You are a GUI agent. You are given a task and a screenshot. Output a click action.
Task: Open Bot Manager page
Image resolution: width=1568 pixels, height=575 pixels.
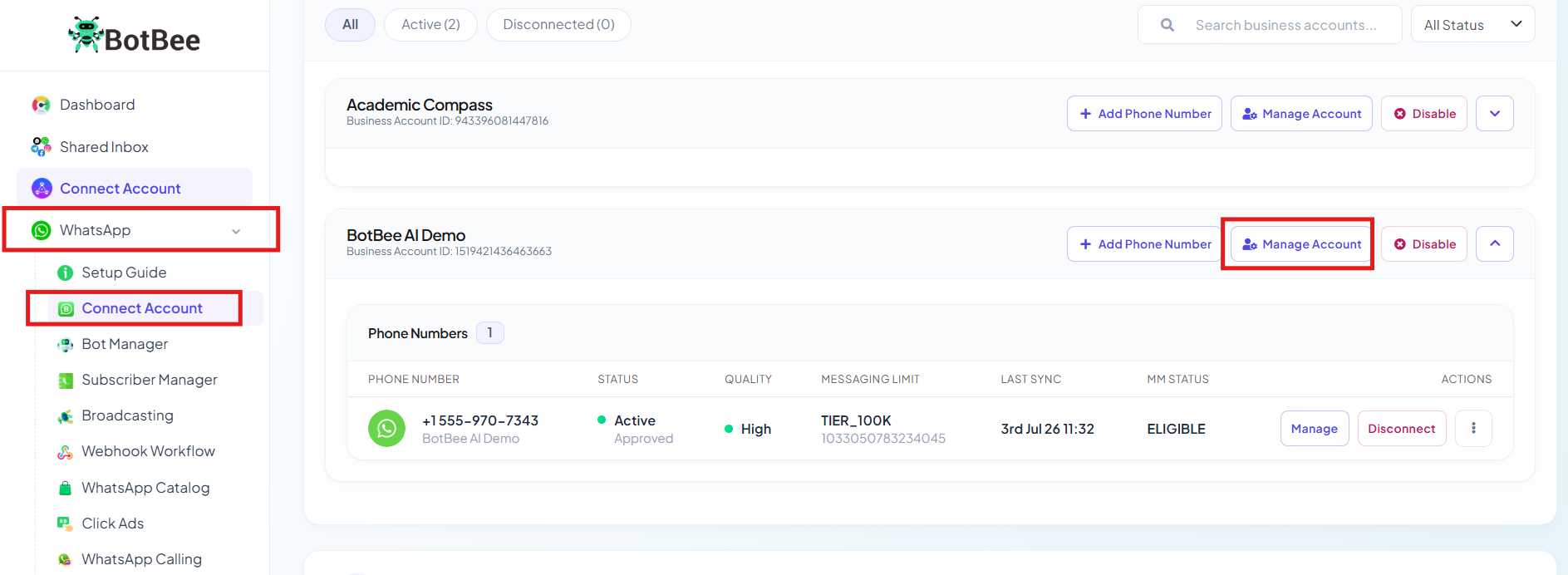tap(125, 344)
